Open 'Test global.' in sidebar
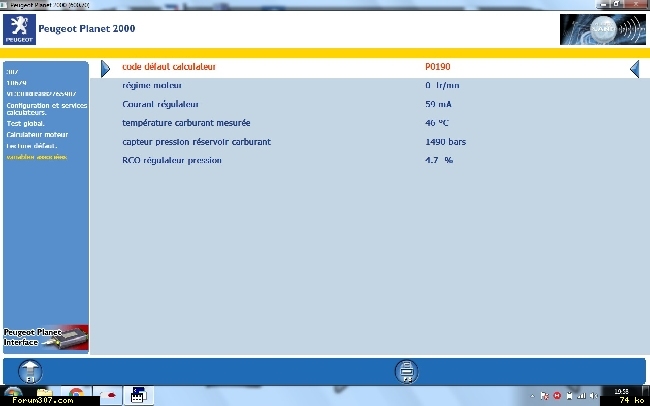The height and width of the screenshot is (406, 650). click(x=26, y=124)
